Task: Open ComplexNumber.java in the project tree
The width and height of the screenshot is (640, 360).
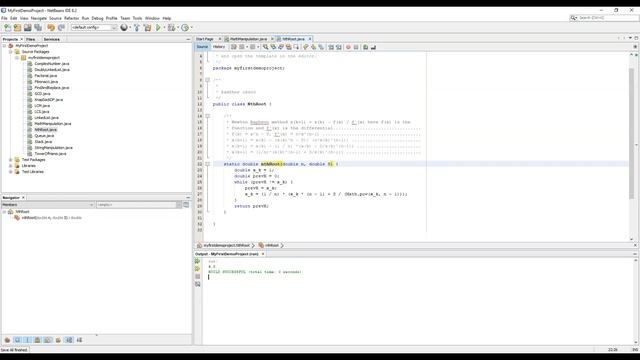Action: [x=51, y=64]
